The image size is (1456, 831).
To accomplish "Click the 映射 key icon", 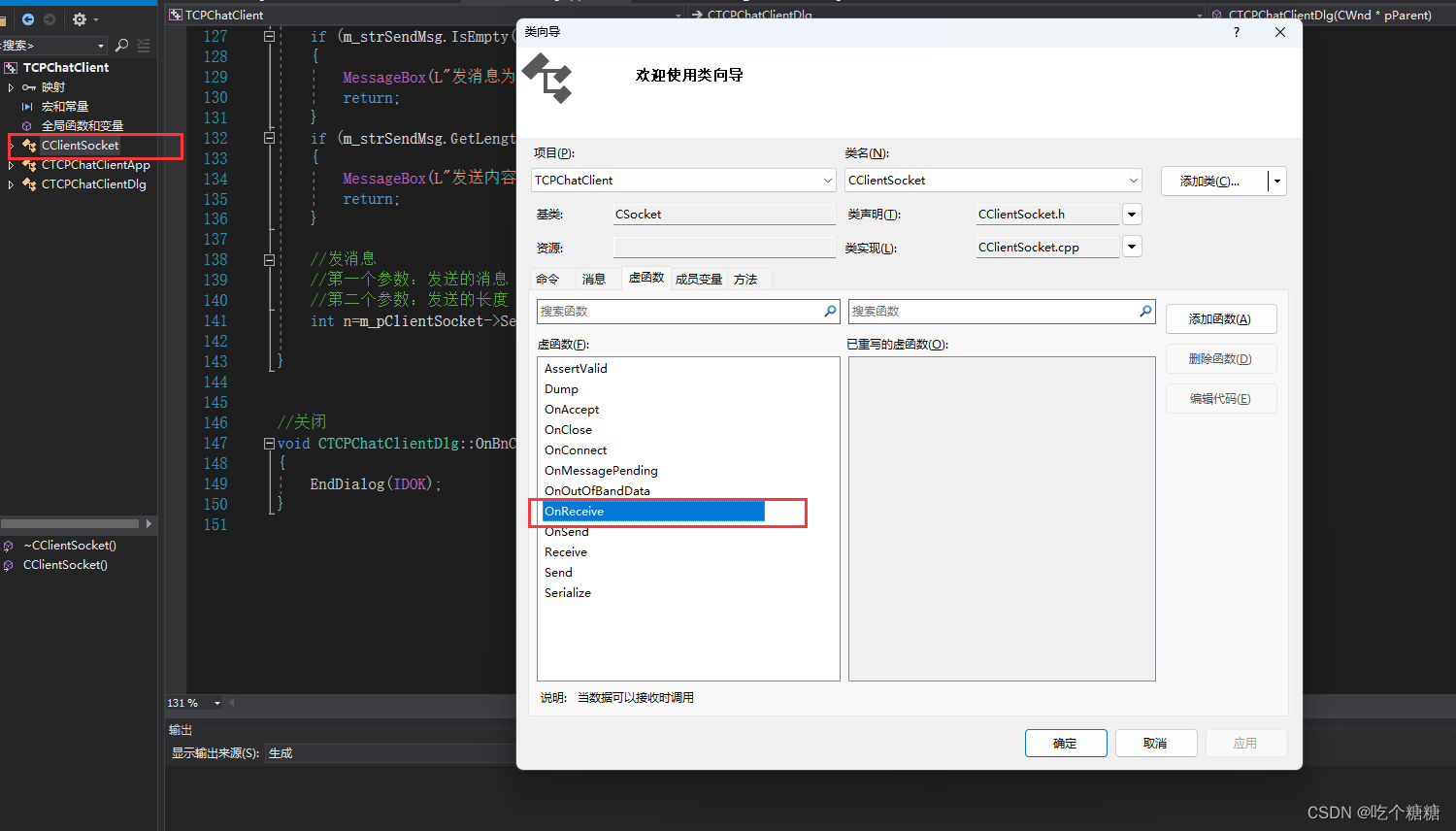I will pyautogui.click(x=29, y=87).
